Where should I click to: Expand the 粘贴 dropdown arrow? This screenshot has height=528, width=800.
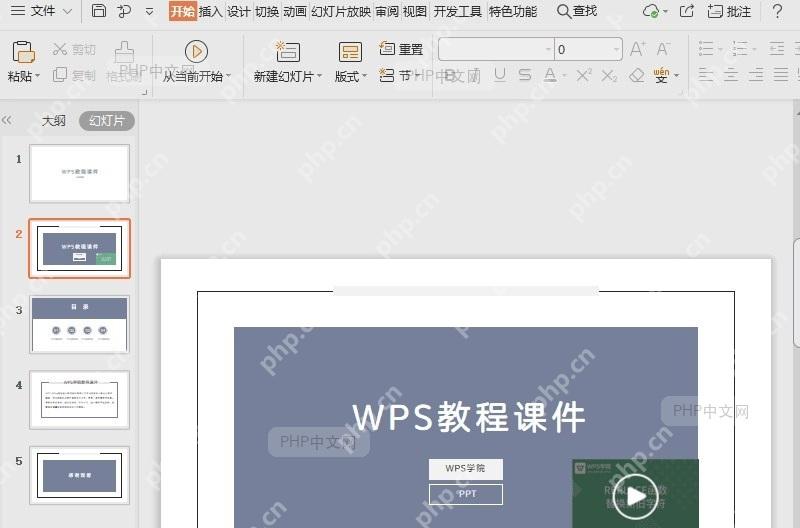point(37,77)
